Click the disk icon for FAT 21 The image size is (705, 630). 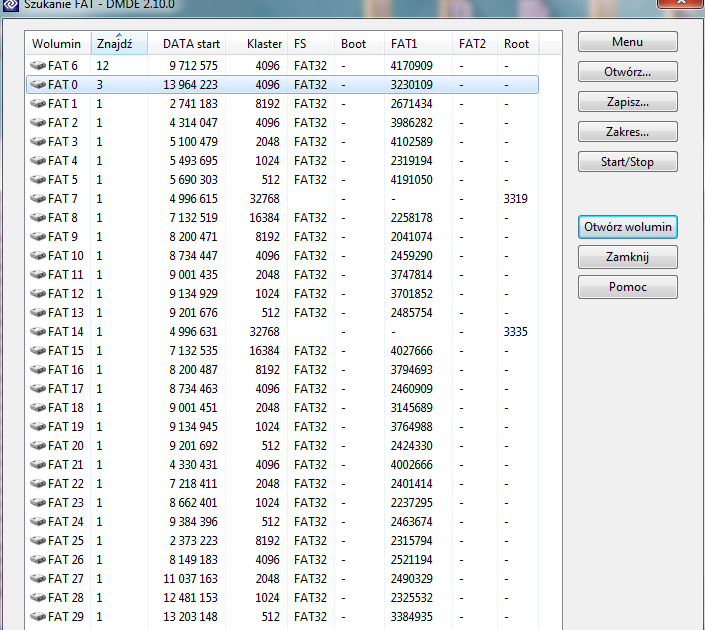coord(38,465)
